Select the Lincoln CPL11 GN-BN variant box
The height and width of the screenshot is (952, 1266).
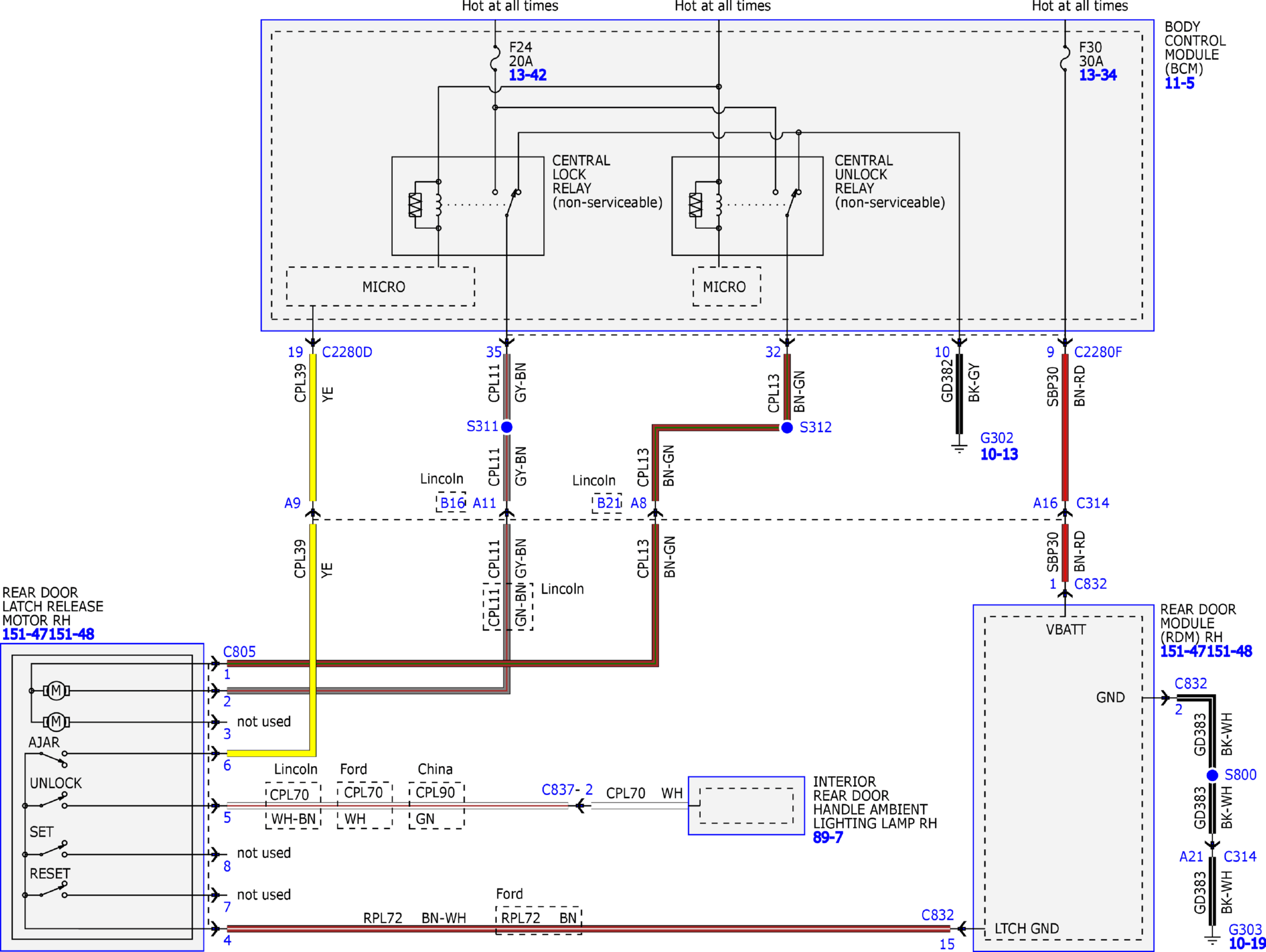coord(508,607)
